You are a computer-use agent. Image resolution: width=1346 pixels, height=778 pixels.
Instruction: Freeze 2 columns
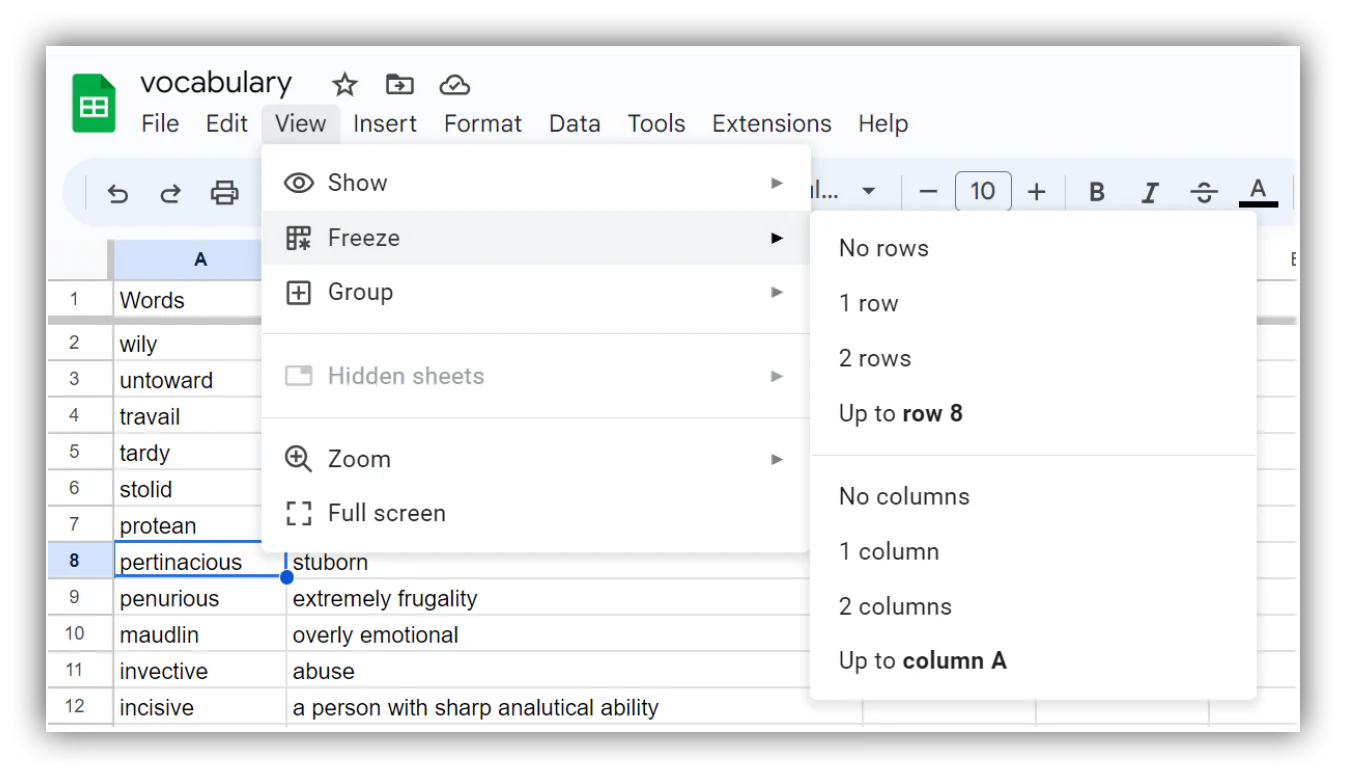(x=1033, y=606)
